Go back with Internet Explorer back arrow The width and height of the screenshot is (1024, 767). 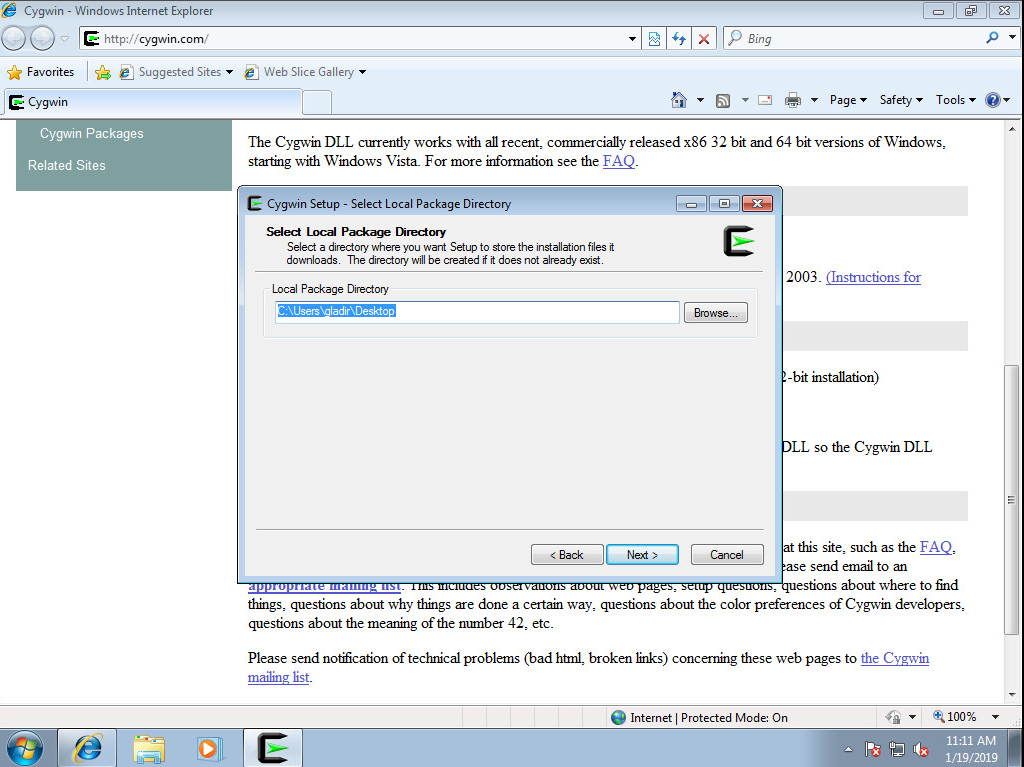(13, 39)
